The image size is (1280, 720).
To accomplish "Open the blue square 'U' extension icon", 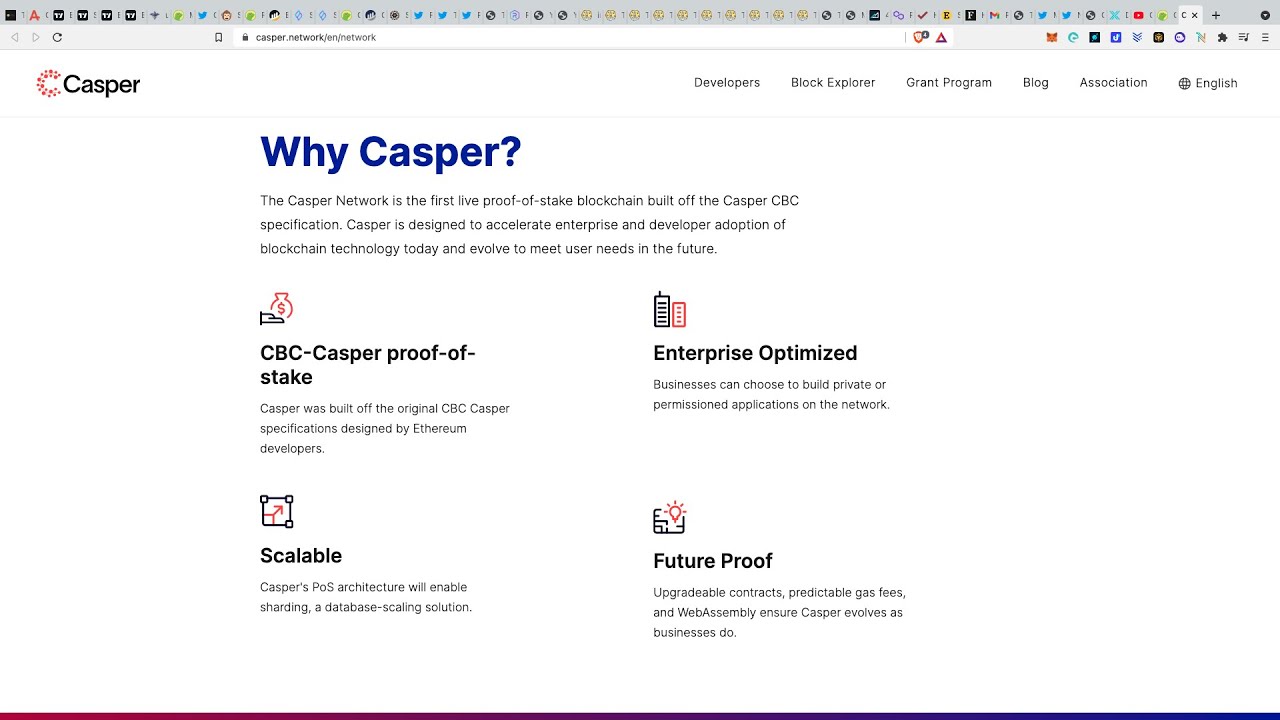I will point(1116,37).
